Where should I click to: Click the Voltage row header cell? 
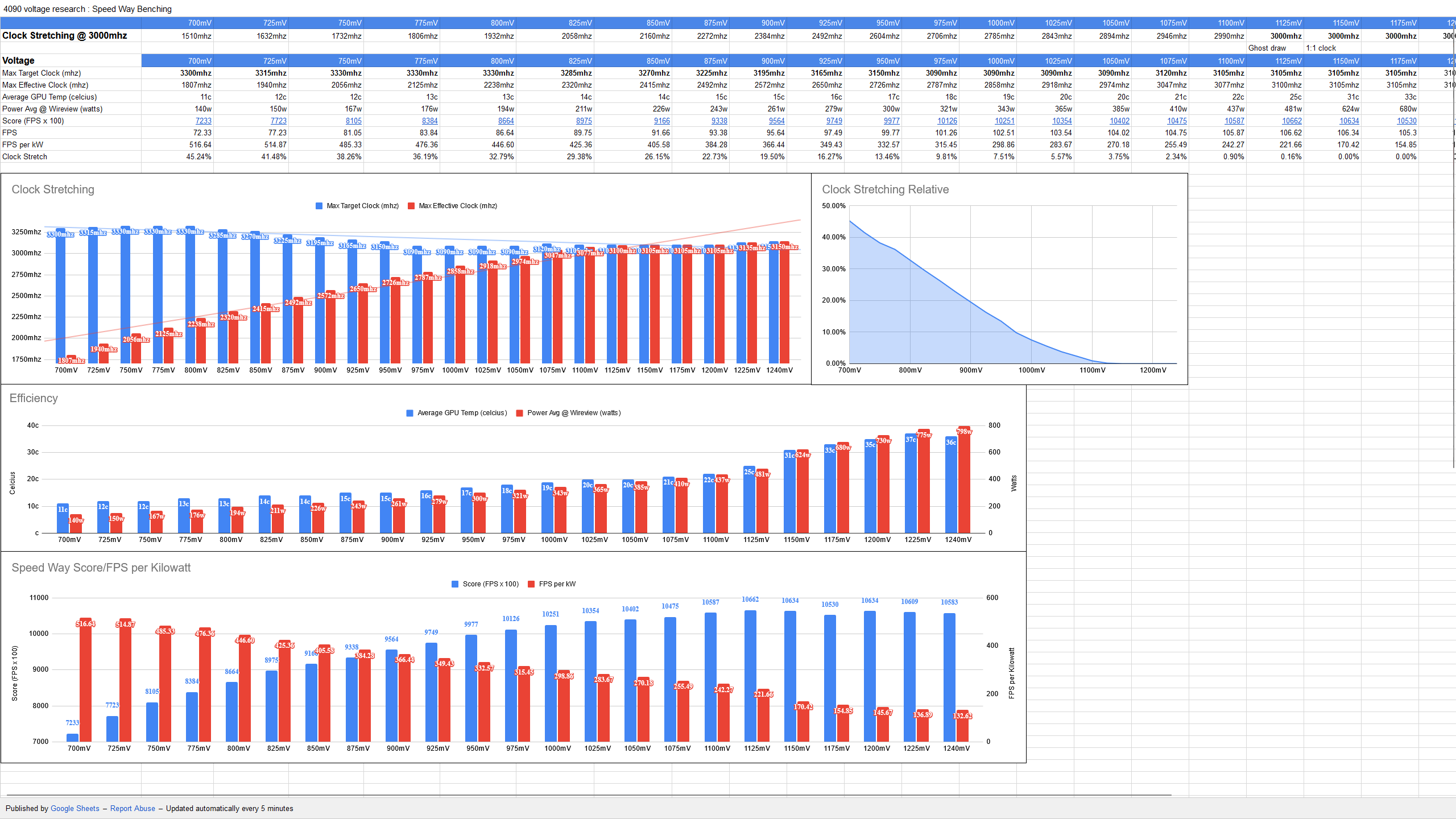pyautogui.click(x=71, y=60)
